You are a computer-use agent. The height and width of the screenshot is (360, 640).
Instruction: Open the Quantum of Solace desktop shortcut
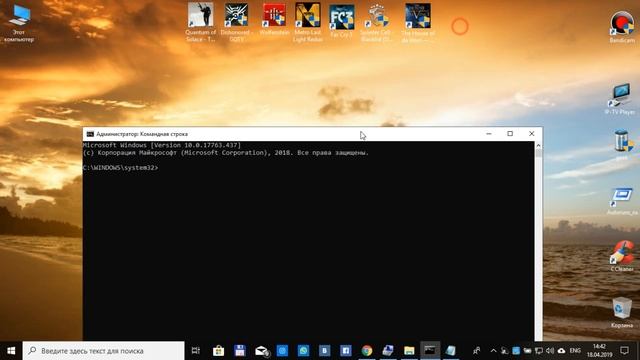(x=200, y=22)
